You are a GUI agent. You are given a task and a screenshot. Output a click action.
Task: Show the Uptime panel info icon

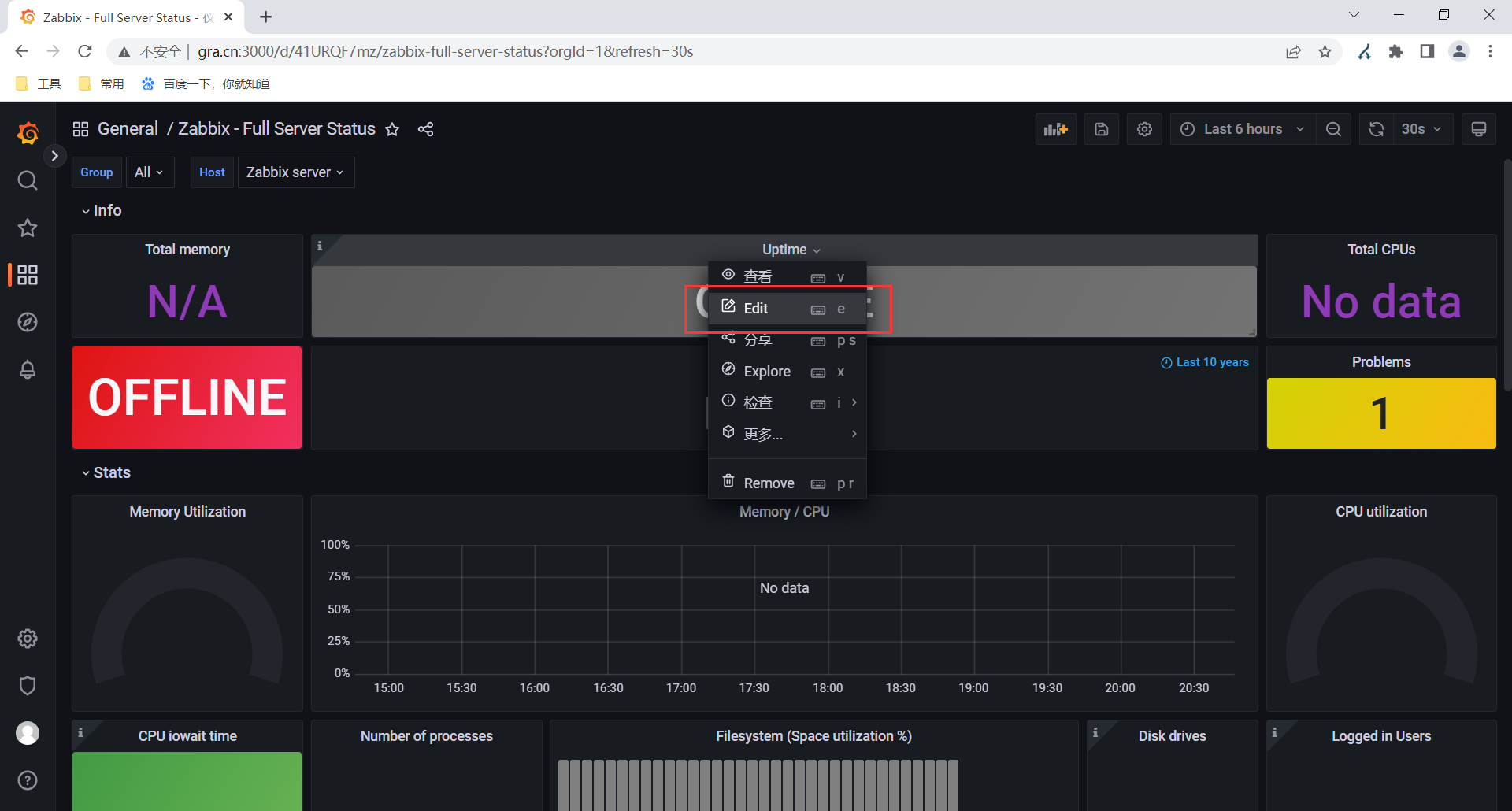point(320,246)
